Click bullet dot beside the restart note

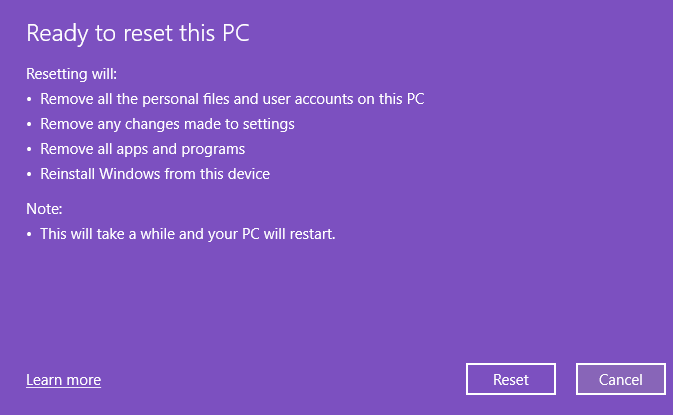point(29,235)
